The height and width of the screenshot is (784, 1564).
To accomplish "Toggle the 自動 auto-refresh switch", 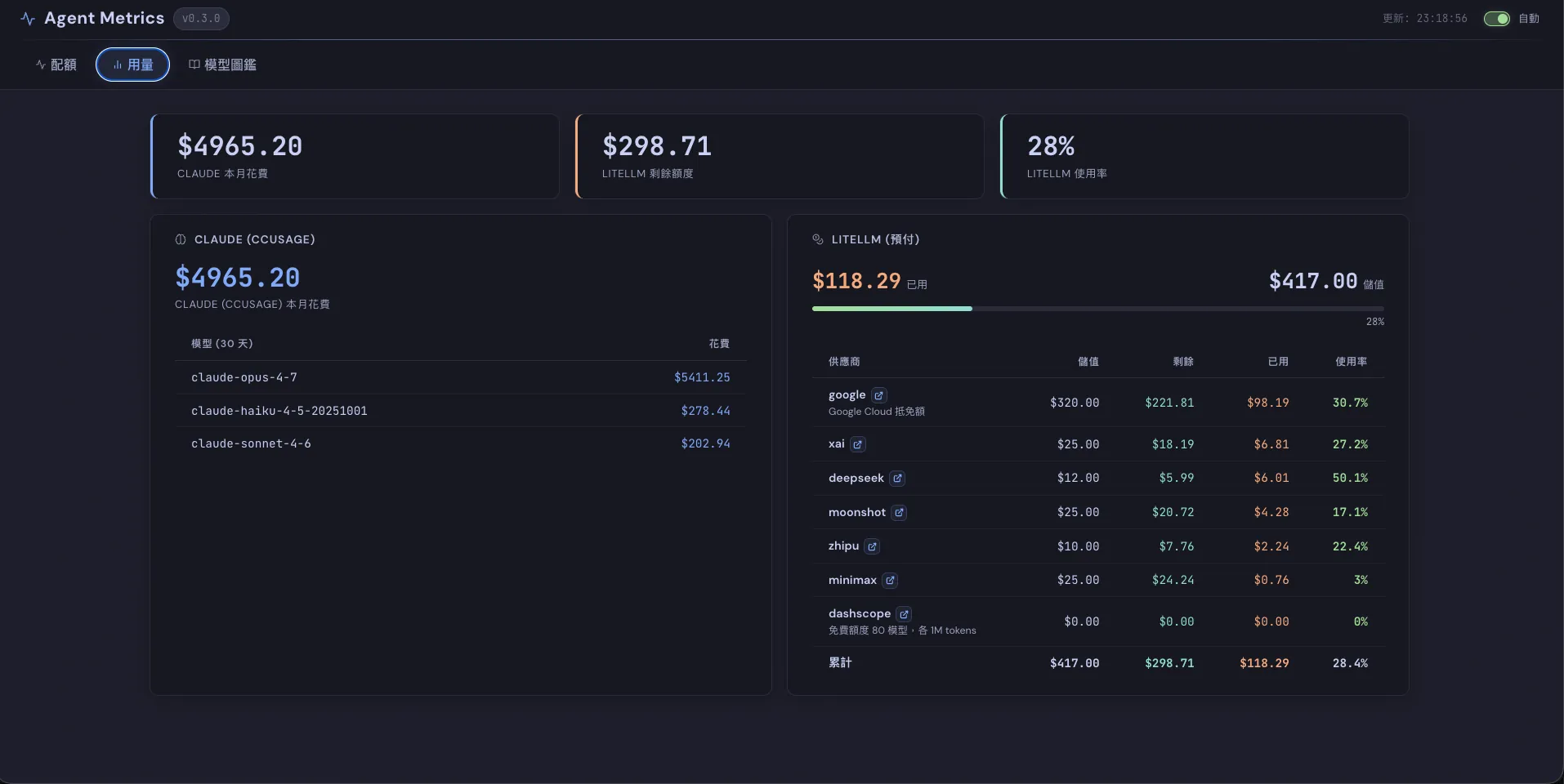I will pos(1497,19).
